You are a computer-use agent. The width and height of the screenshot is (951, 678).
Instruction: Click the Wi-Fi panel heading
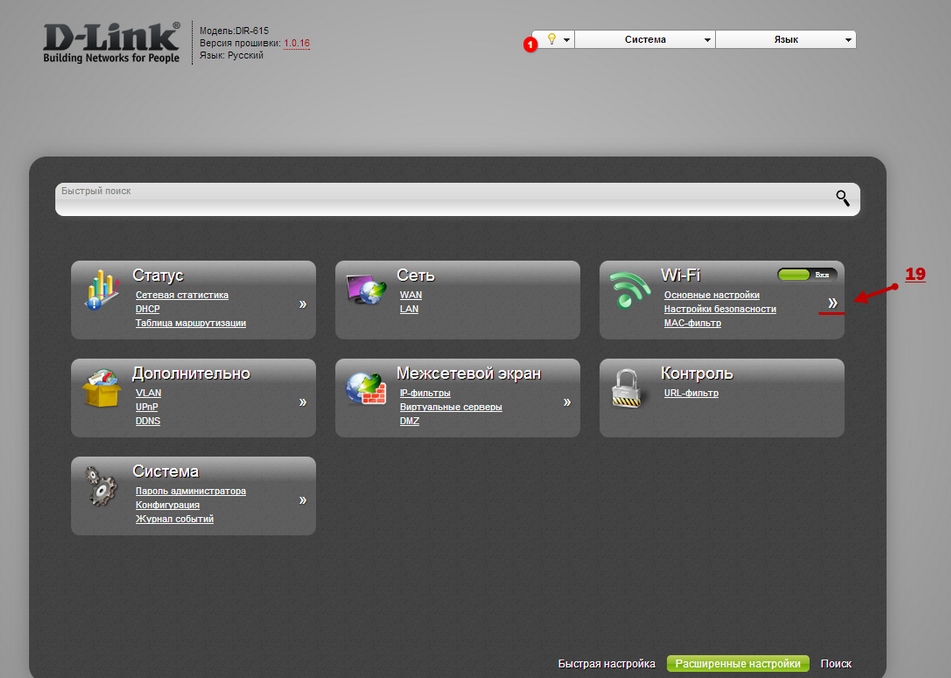(x=680, y=275)
